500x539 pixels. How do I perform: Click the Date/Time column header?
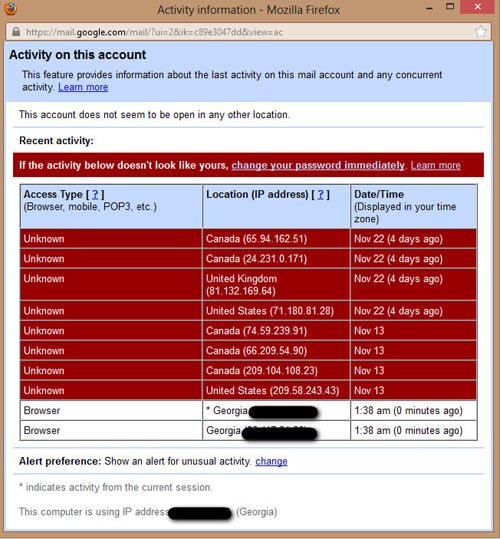[414, 206]
